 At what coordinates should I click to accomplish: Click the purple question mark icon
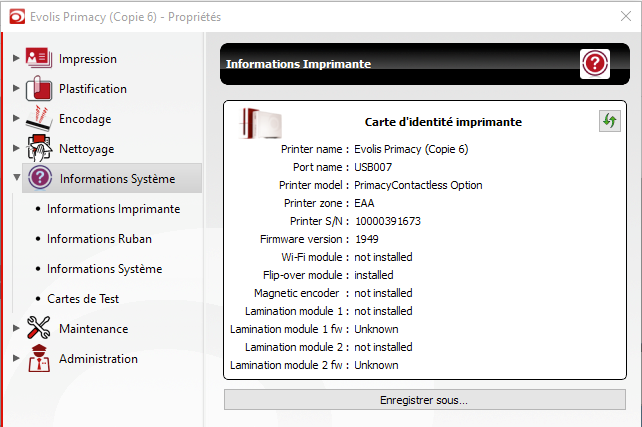40,178
